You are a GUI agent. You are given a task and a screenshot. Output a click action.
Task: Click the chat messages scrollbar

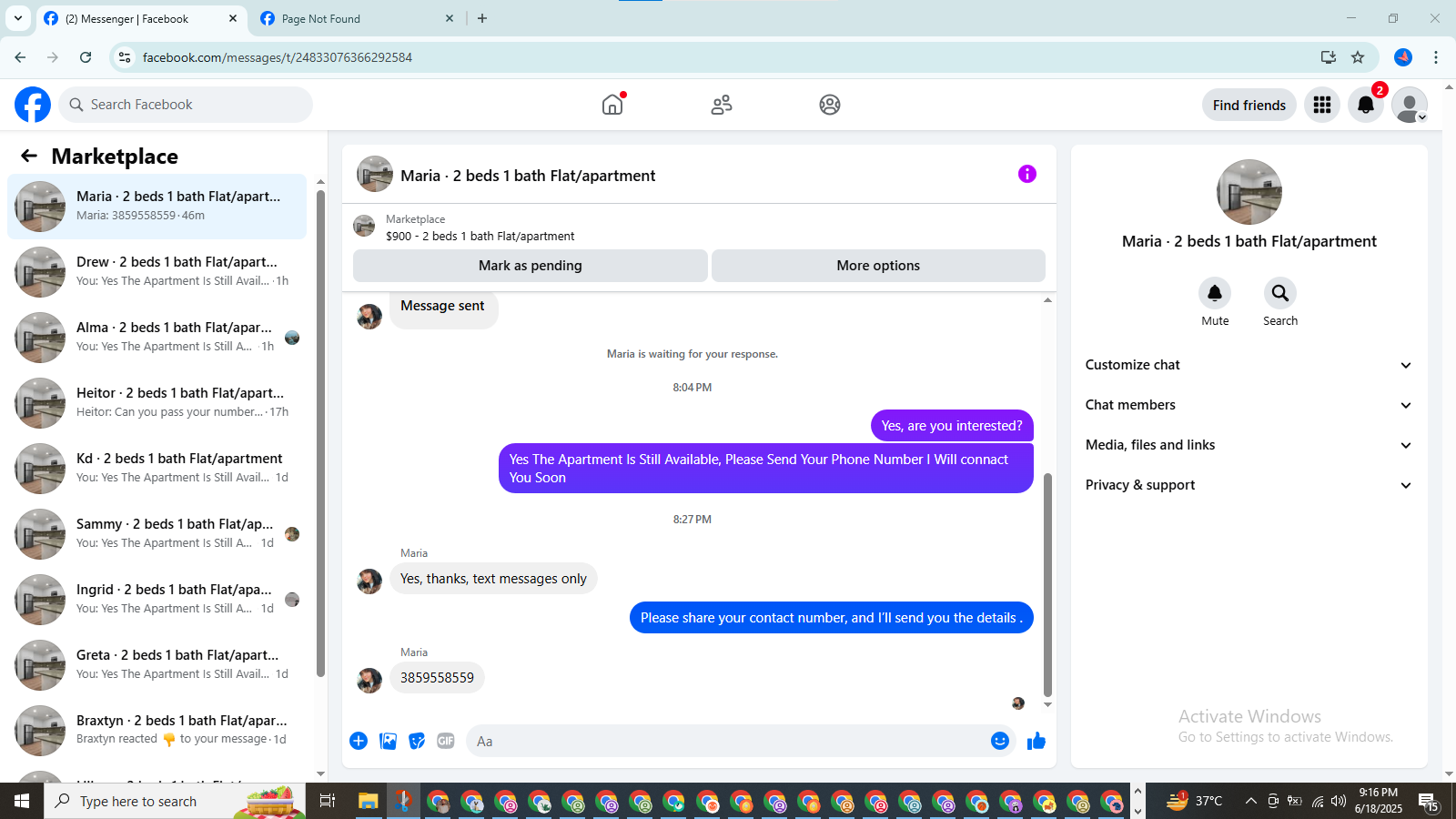click(1047, 584)
